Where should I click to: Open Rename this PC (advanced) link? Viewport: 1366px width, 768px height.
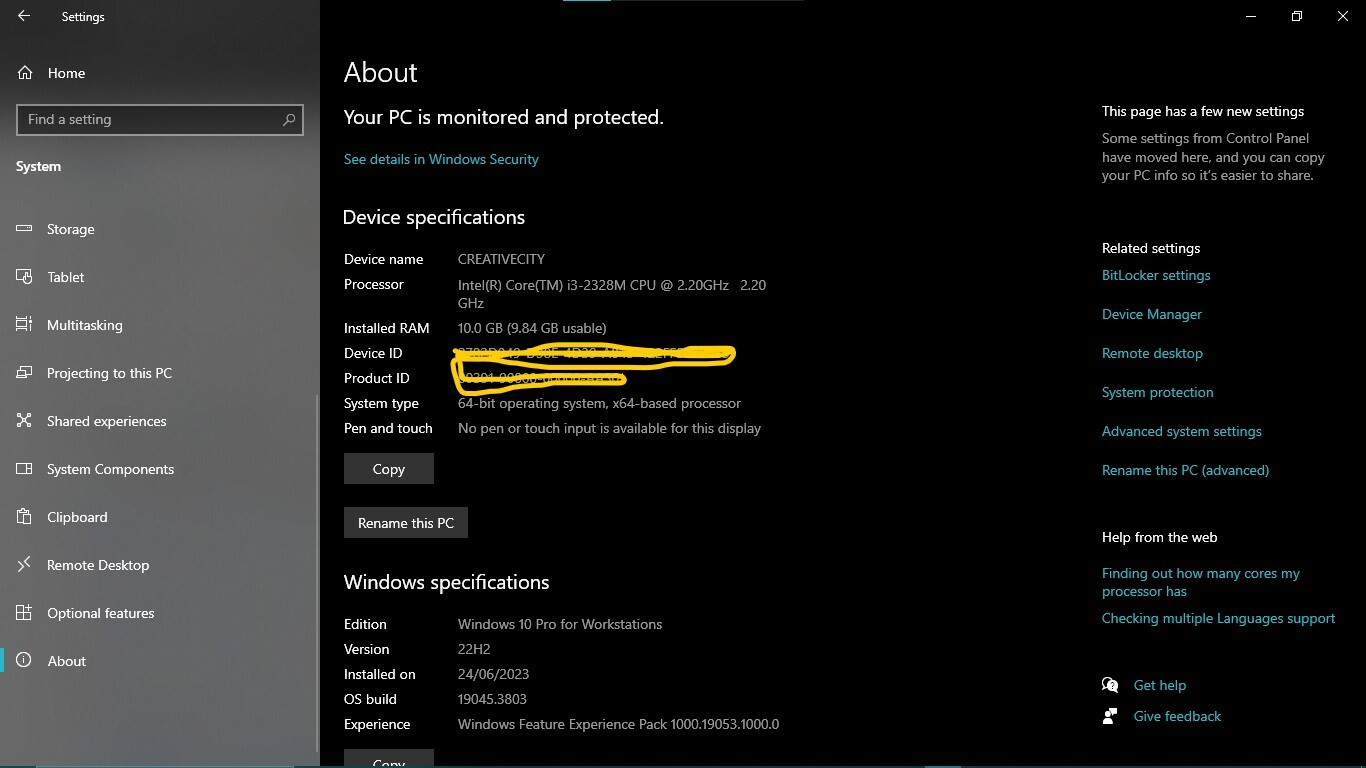[1185, 470]
